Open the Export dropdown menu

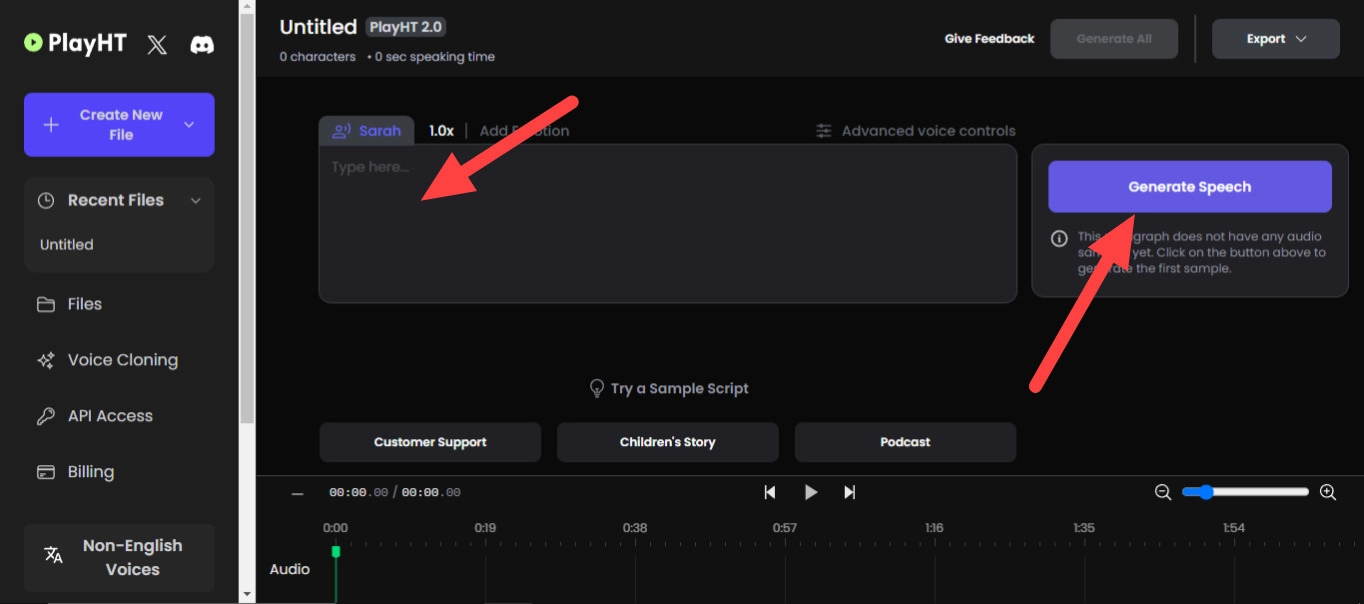(1275, 39)
